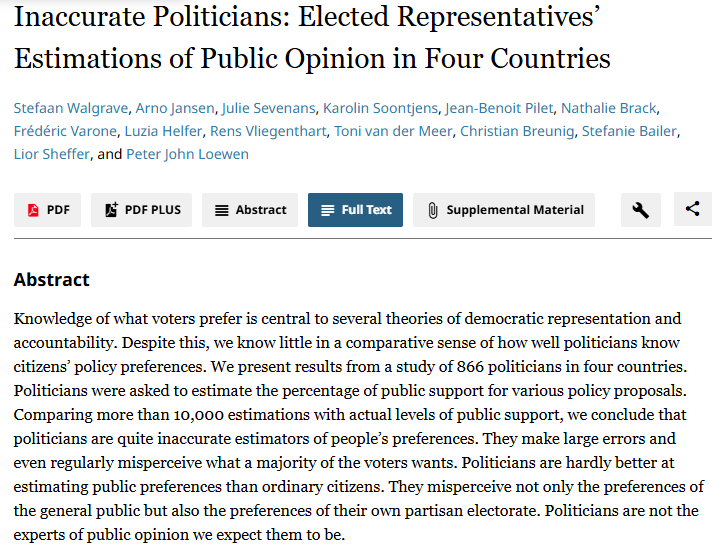Click the wrench tools icon
Viewport: 722px width, 558px height.
pos(641,210)
